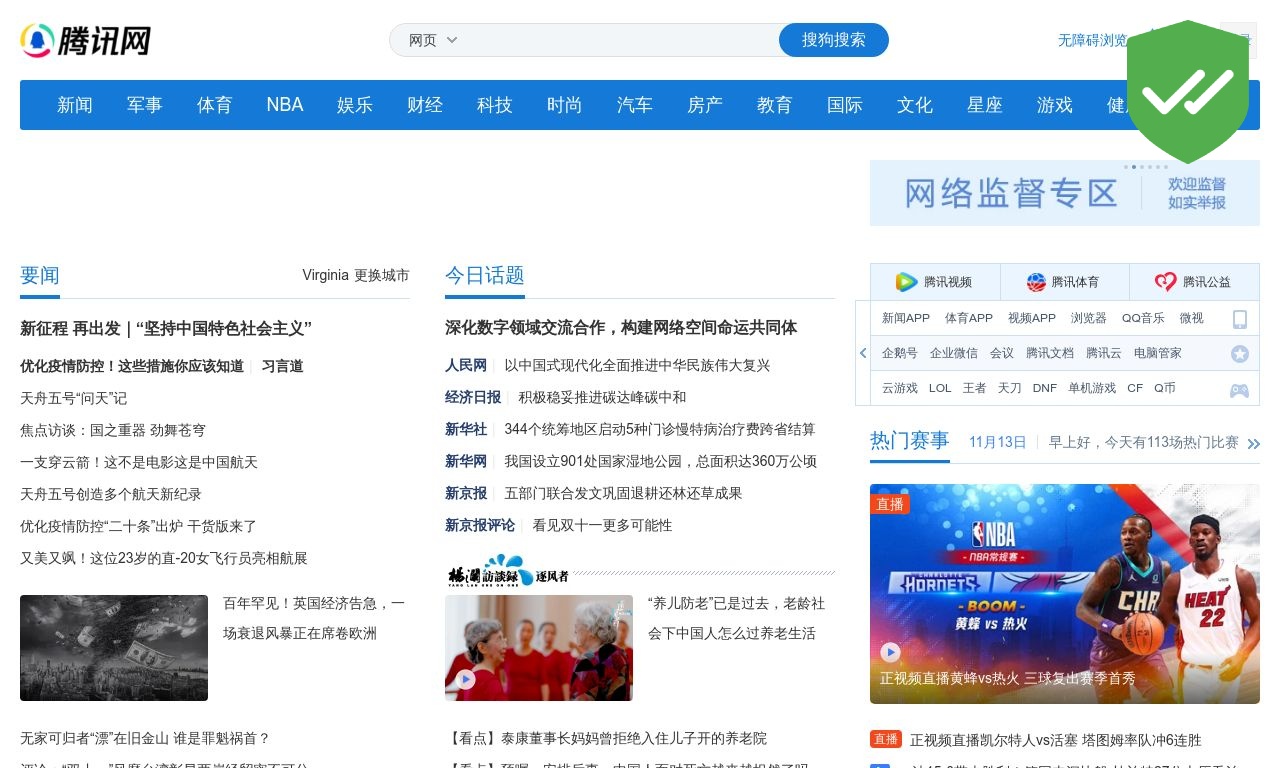Open the 云游戏 link
Image resolution: width=1280 pixels, height=768 pixels.
[x=900, y=388]
